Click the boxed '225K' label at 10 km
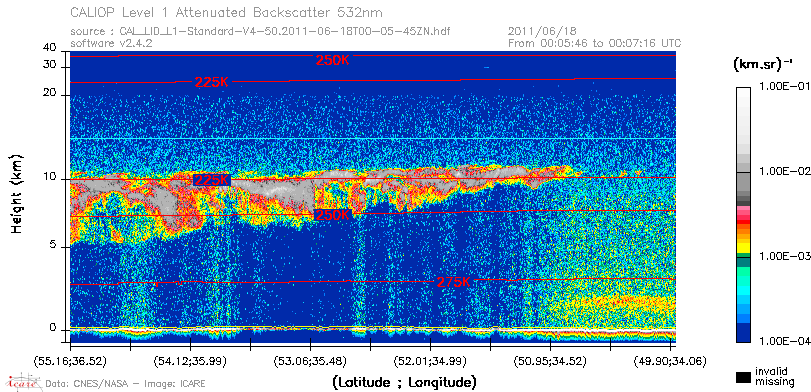Image resolution: width=811 pixels, height=392 pixels. [212, 180]
